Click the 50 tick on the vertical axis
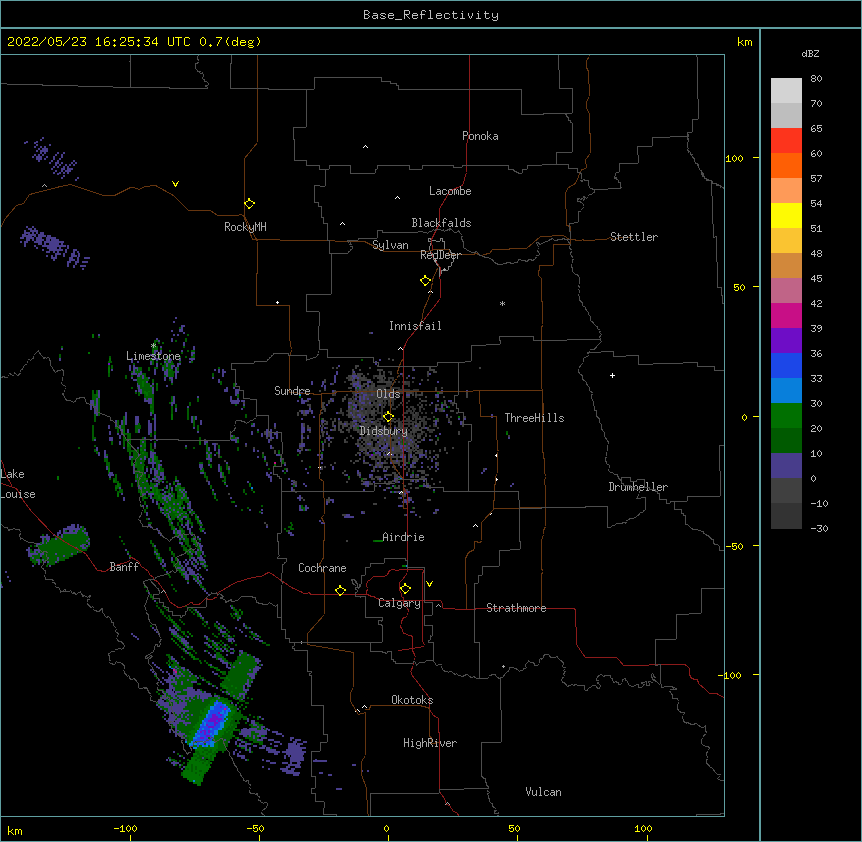Viewport: 862px width, 842px height. (x=739, y=287)
